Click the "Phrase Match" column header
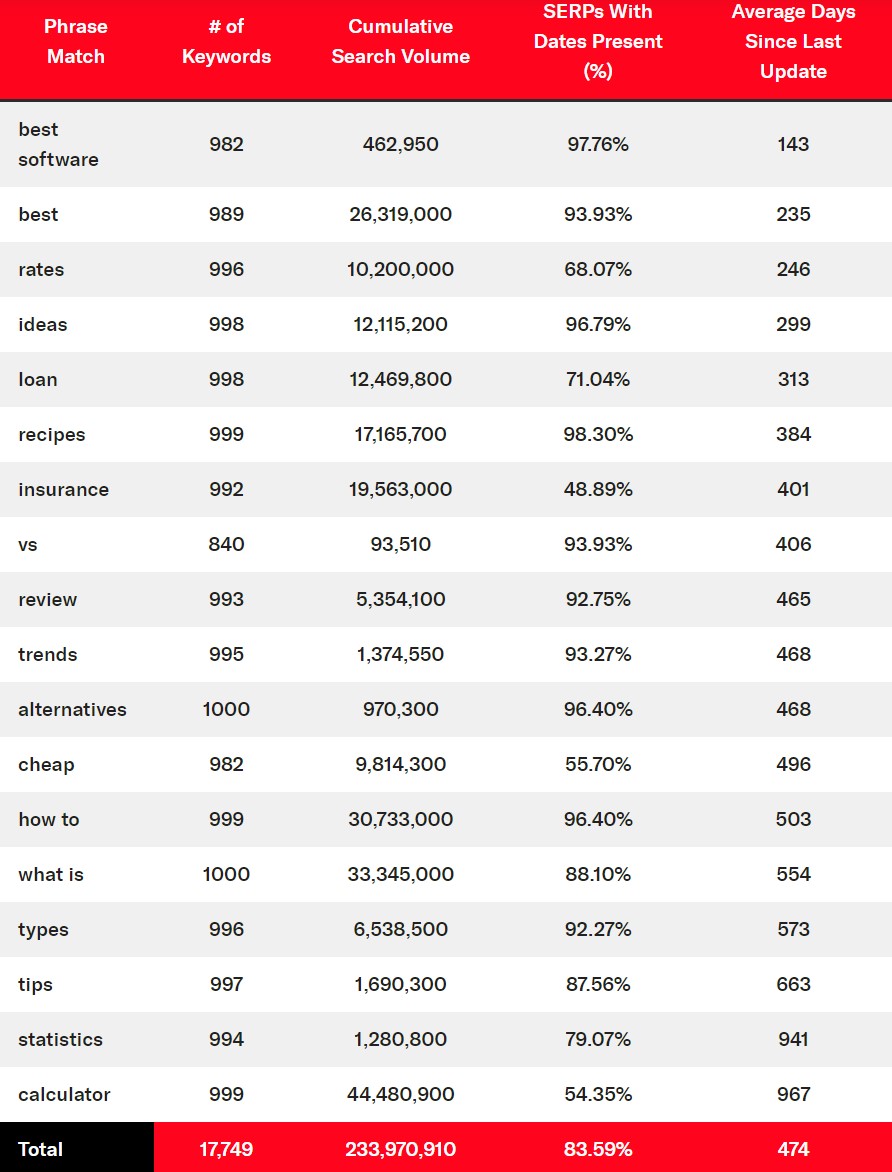 [75, 42]
